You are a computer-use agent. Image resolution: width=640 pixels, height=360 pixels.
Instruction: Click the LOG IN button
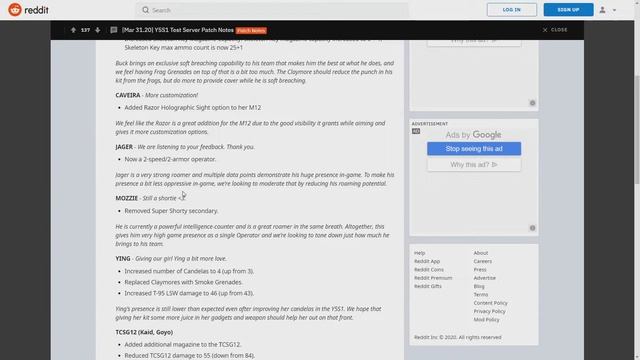(511, 10)
